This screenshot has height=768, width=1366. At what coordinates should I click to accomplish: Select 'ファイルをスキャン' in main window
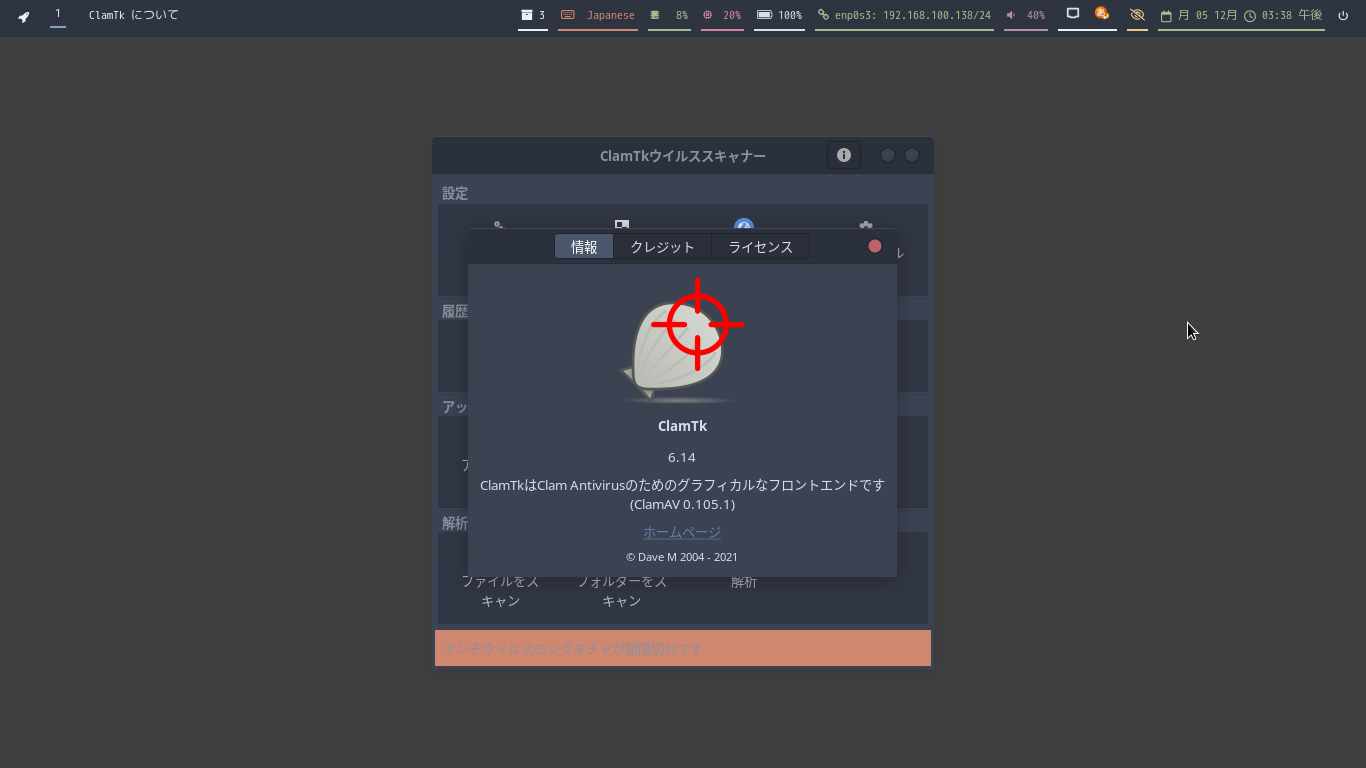(x=500, y=591)
